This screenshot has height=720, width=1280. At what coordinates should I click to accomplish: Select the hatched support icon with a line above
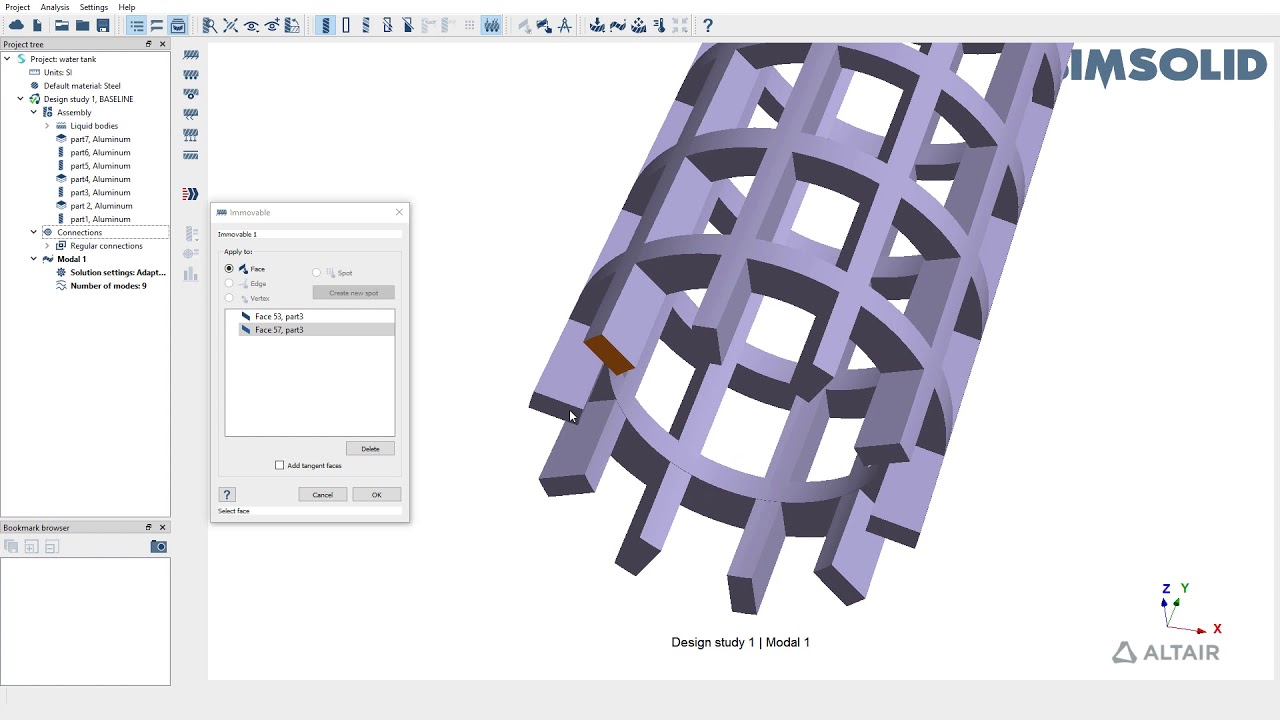click(191, 154)
